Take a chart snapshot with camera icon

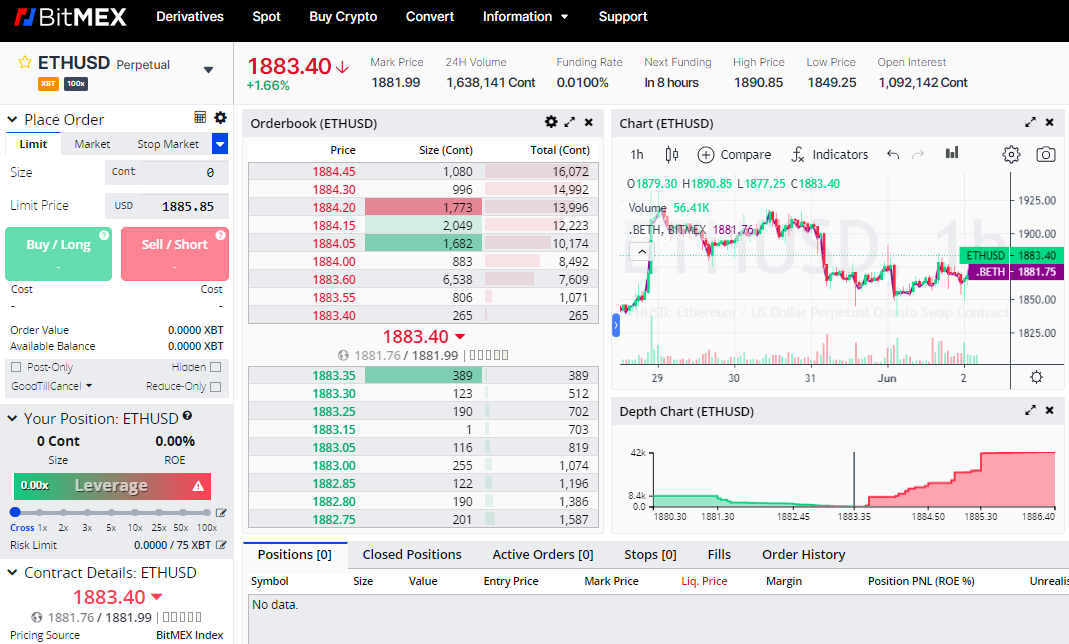point(1046,155)
